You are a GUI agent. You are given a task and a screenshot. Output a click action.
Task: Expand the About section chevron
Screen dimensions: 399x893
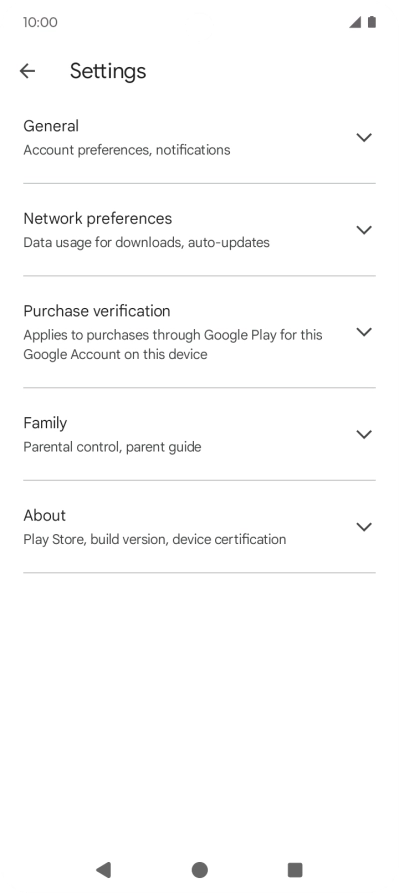pyautogui.click(x=364, y=526)
